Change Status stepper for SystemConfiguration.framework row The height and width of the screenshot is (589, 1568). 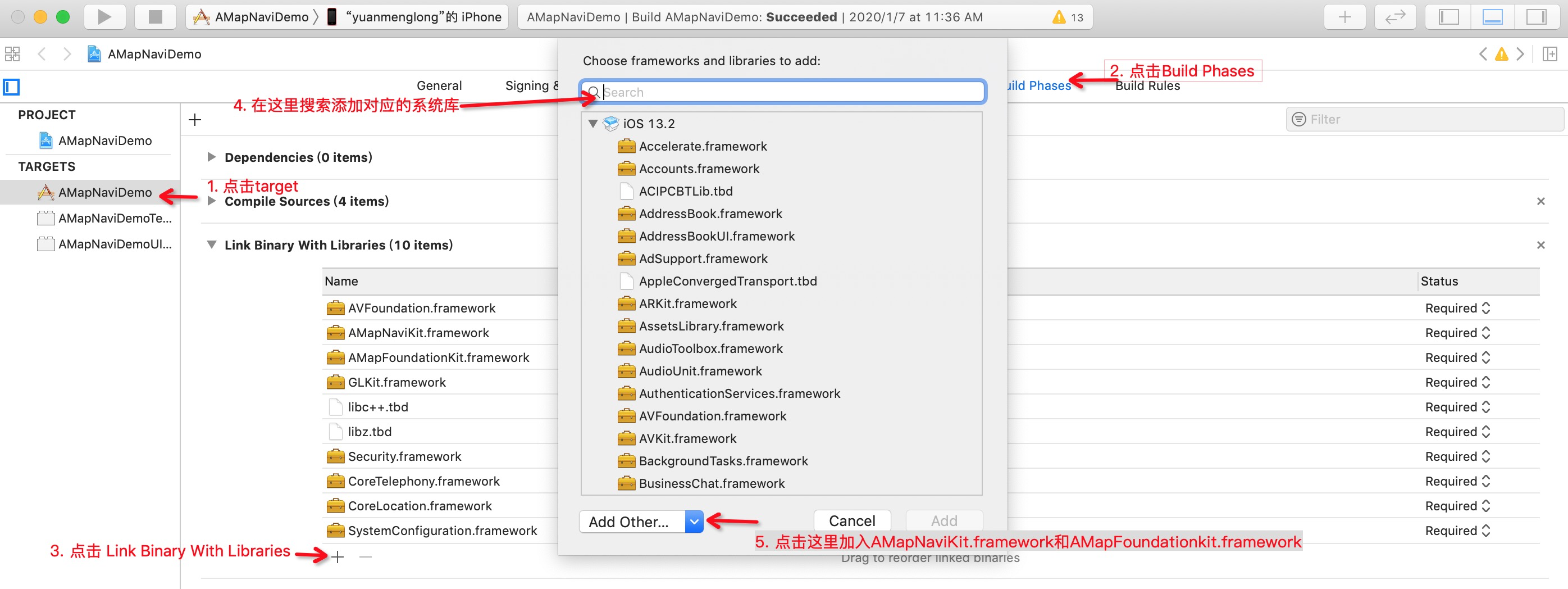1486,531
